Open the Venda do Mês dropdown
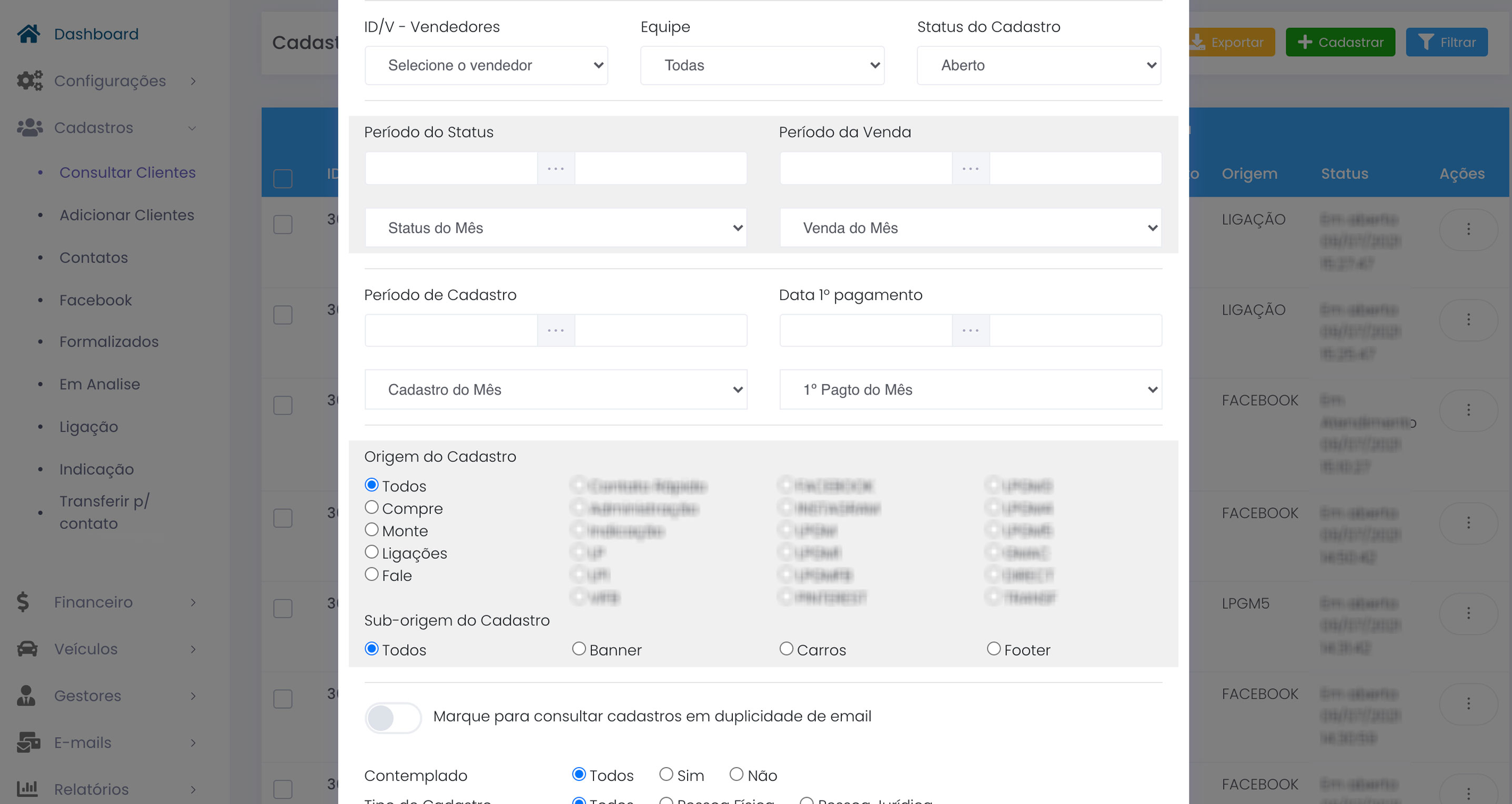Image resolution: width=1512 pixels, height=804 pixels. (970, 228)
